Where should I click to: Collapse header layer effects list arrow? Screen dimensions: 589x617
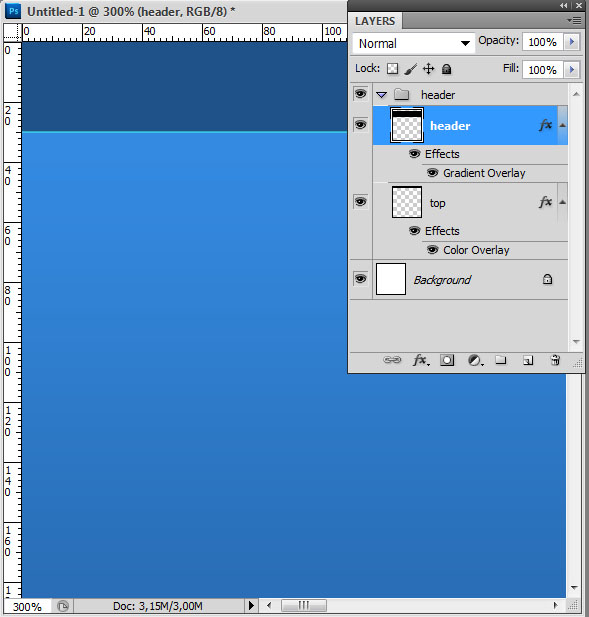[x=563, y=125]
